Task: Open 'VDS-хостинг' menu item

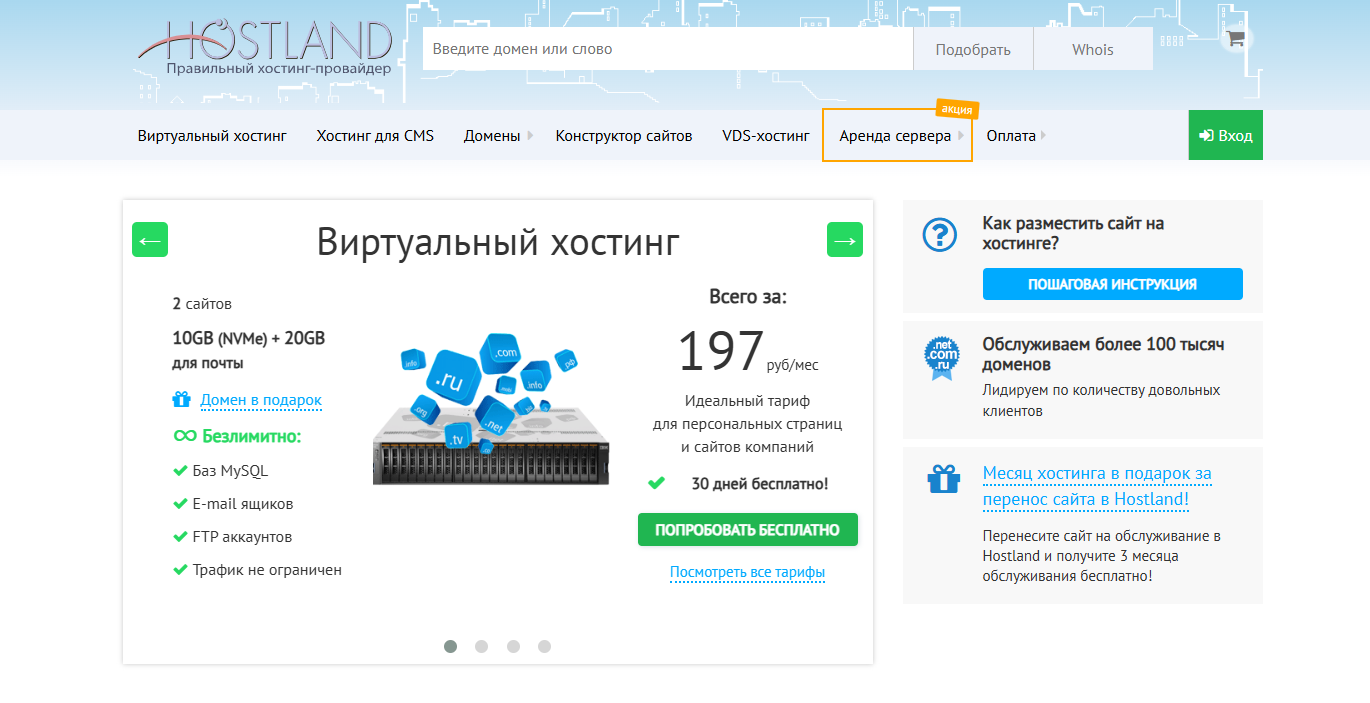Action: [766, 135]
